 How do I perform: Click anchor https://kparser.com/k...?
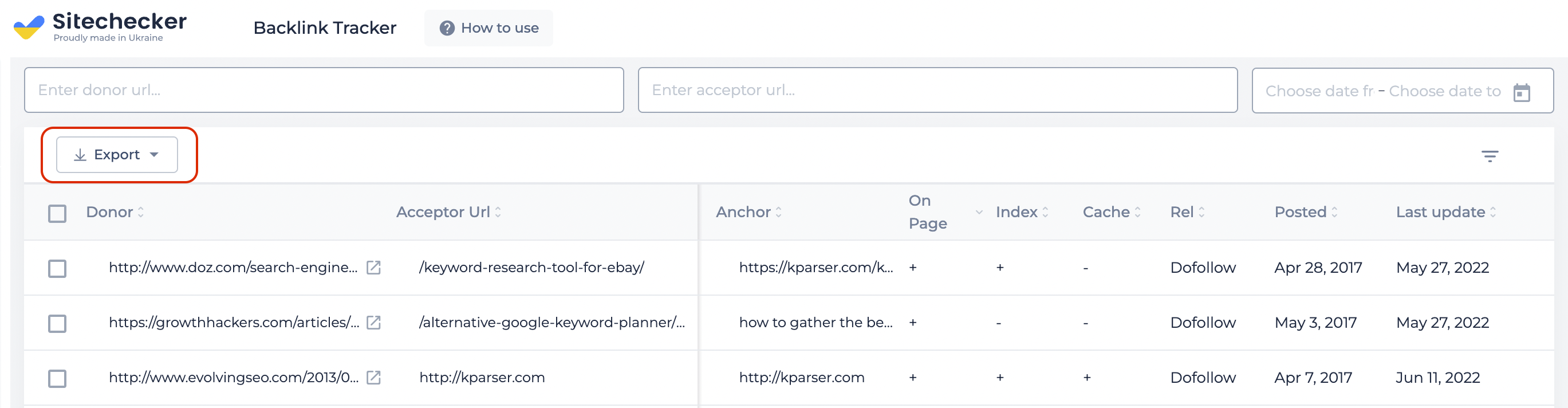point(815,268)
